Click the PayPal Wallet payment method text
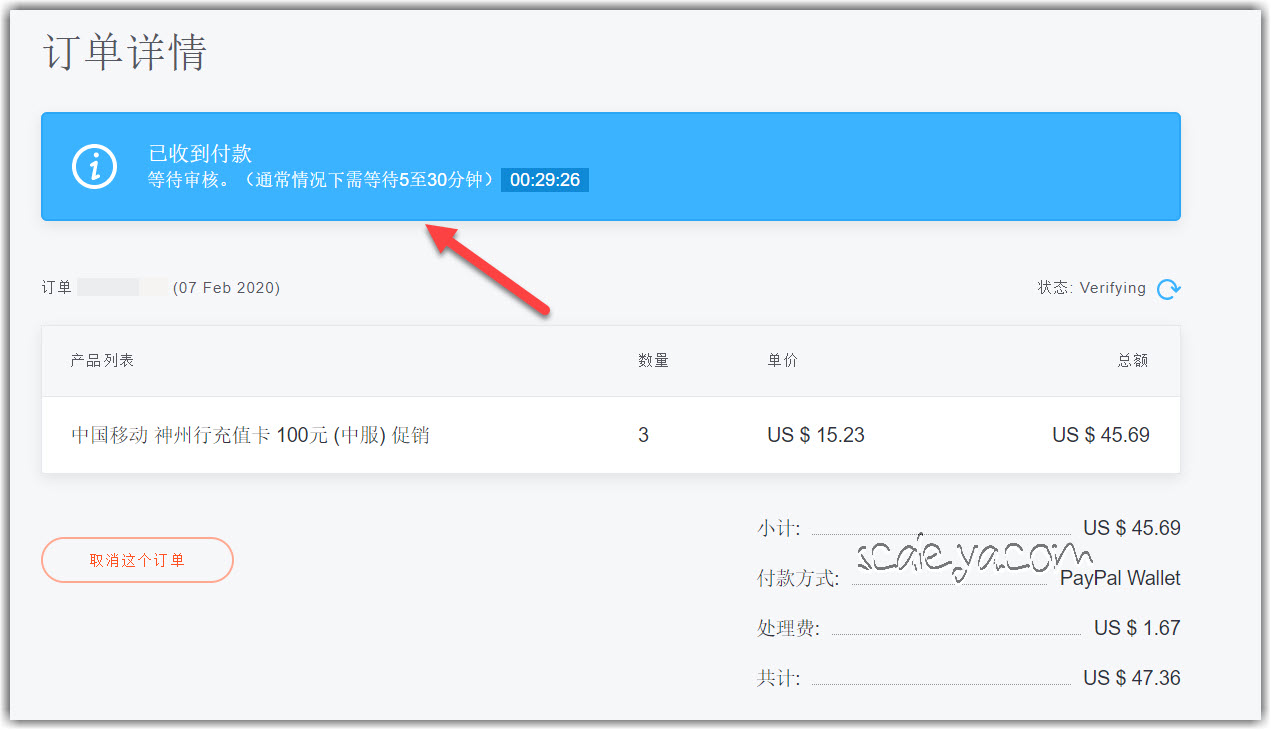 [x=1120, y=578]
